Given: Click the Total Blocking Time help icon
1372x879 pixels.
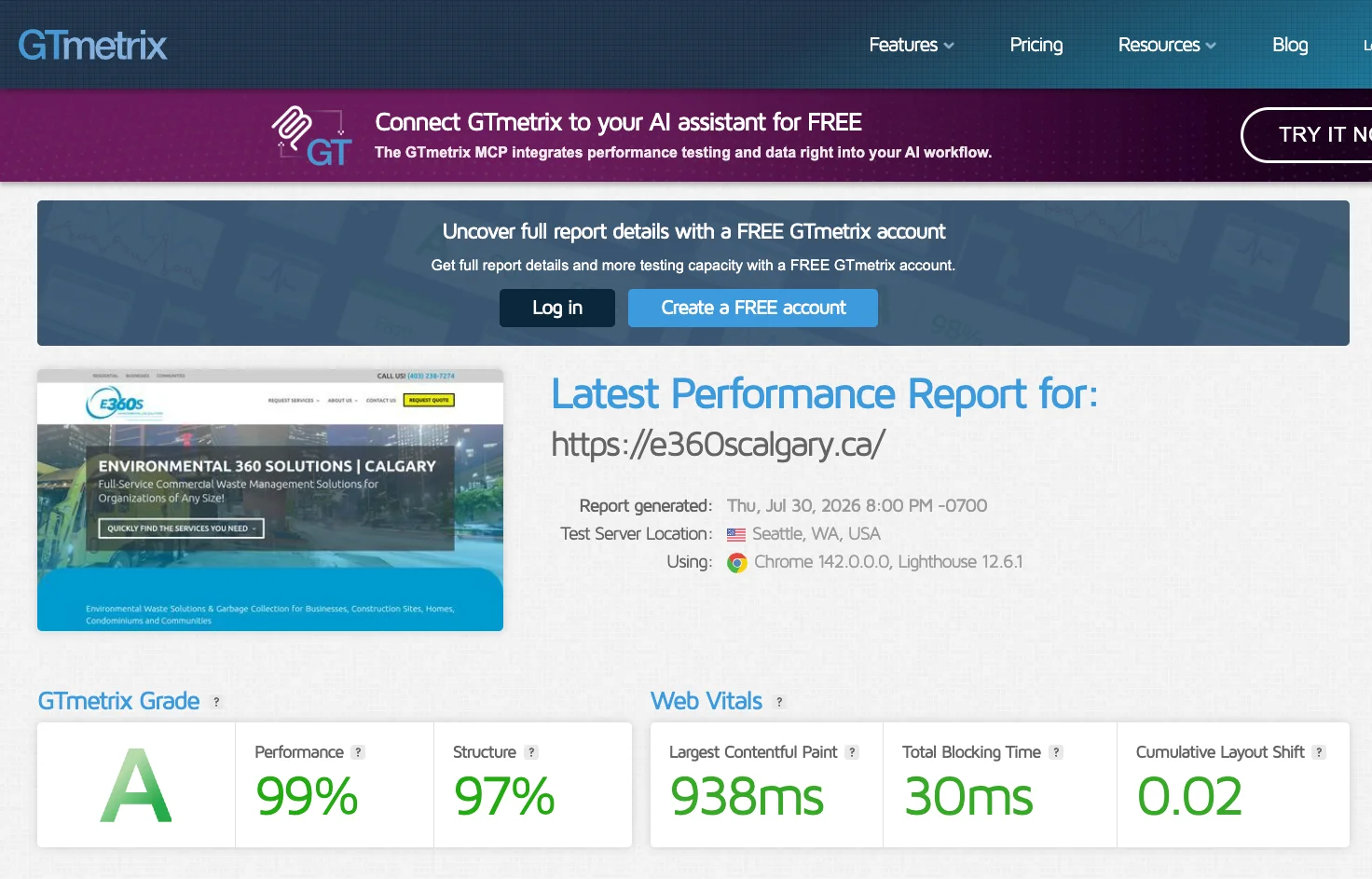Looking at the screenshot, I should (x=1056, y=752).
